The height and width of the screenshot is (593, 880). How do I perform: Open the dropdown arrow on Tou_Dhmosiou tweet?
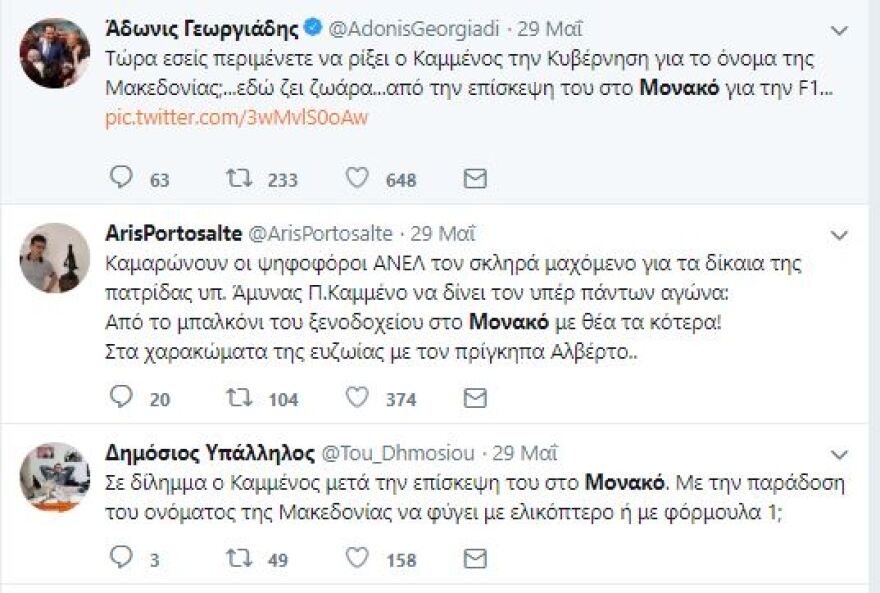point(840,455)
